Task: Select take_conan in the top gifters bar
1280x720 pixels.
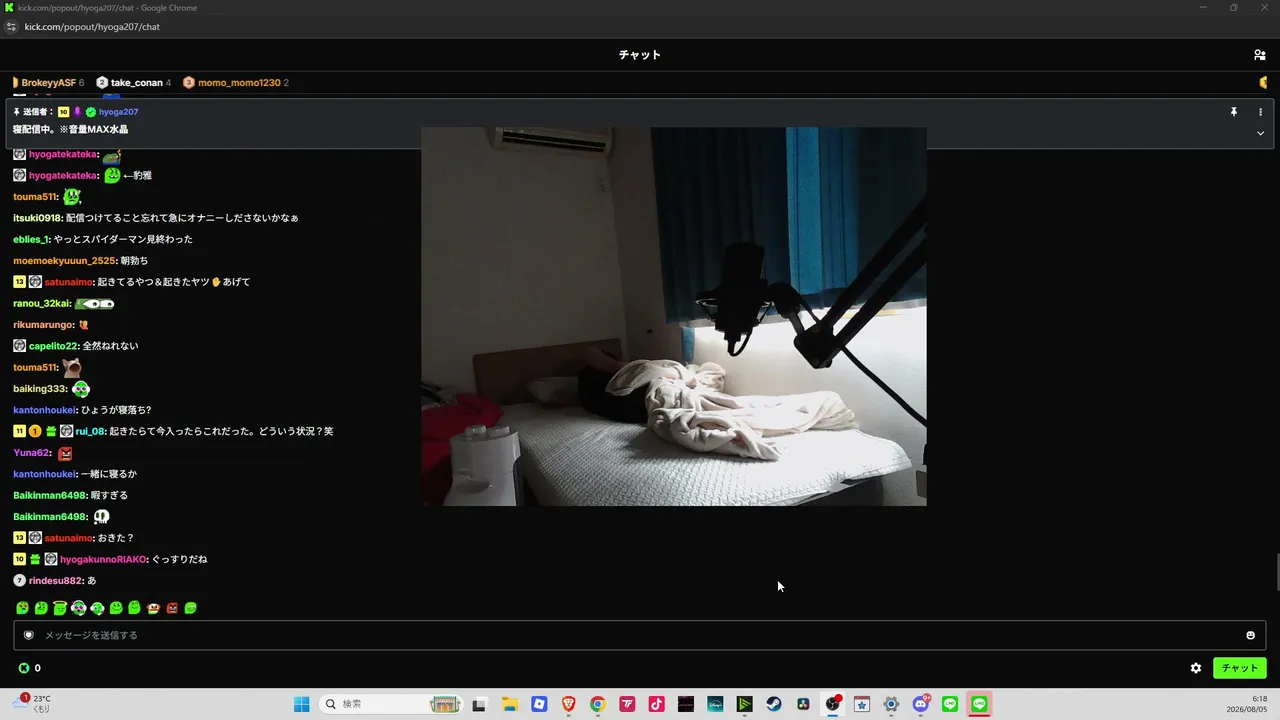Action: pos(133,83)
